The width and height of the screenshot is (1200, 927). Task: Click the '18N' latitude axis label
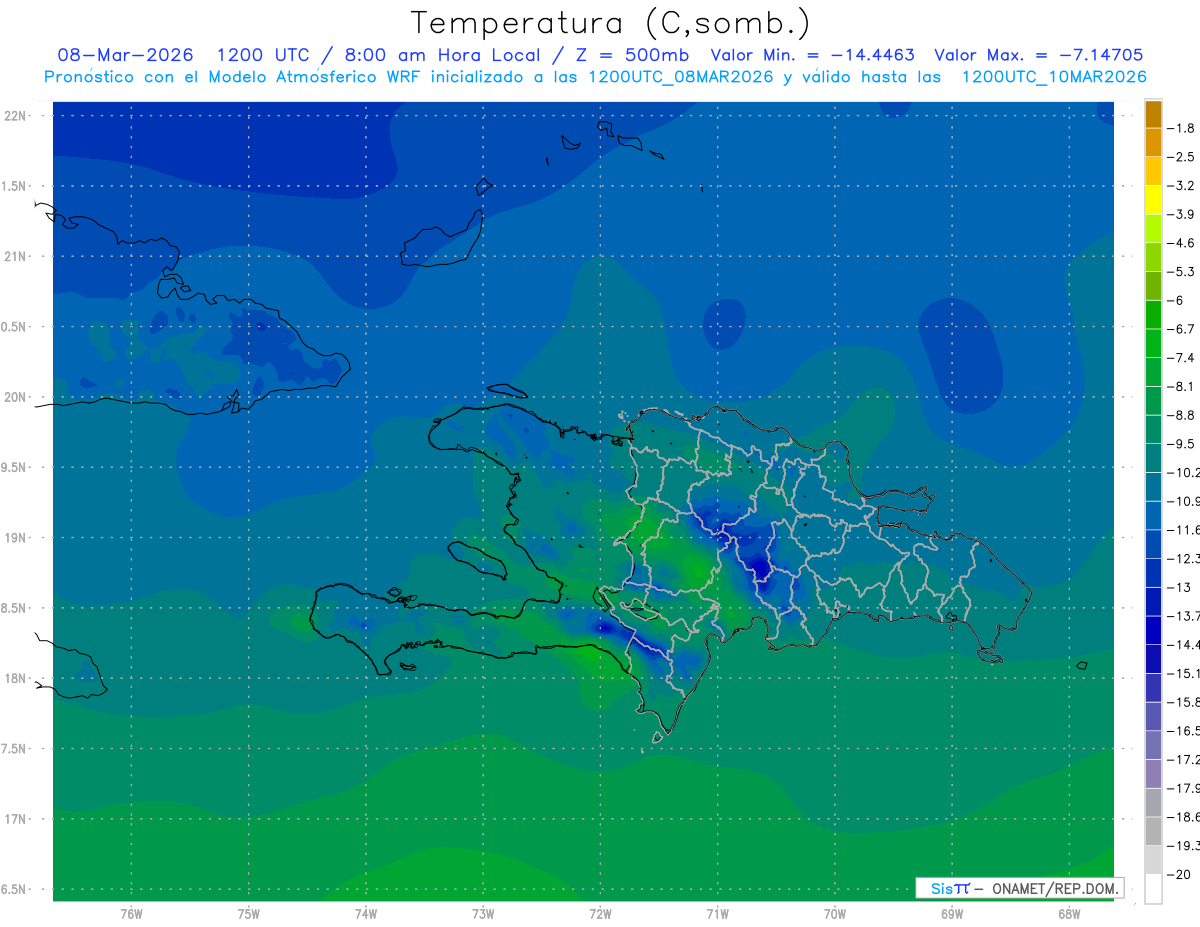tap(16, 678)
